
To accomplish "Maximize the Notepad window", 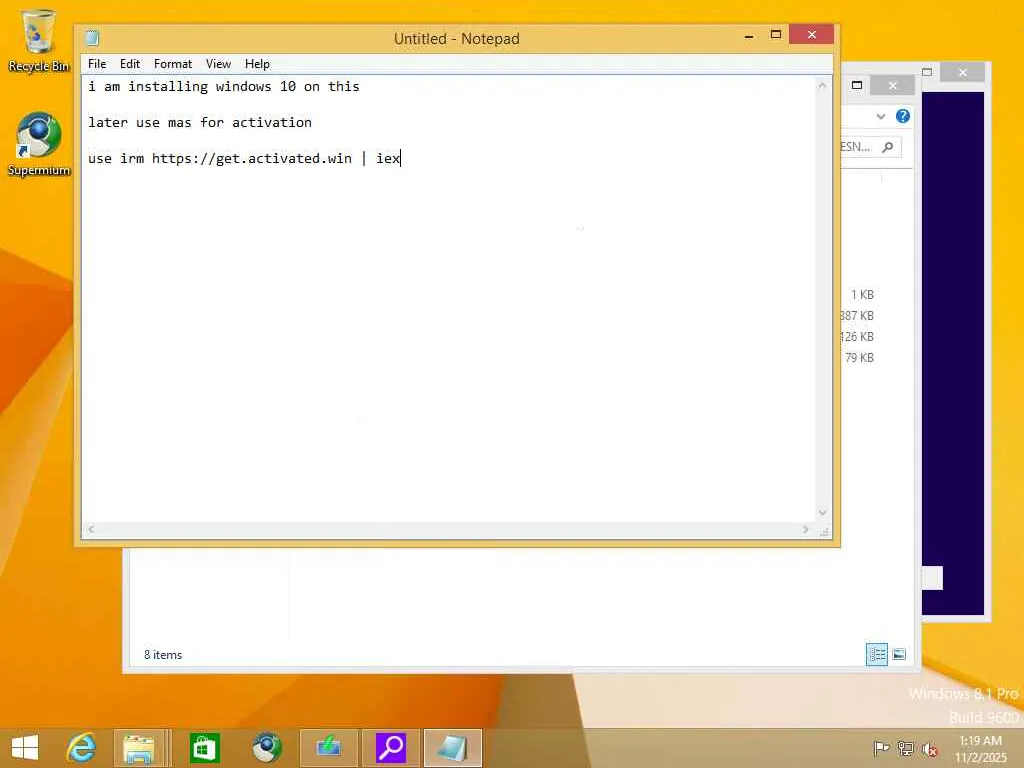I will coord(776,35).
